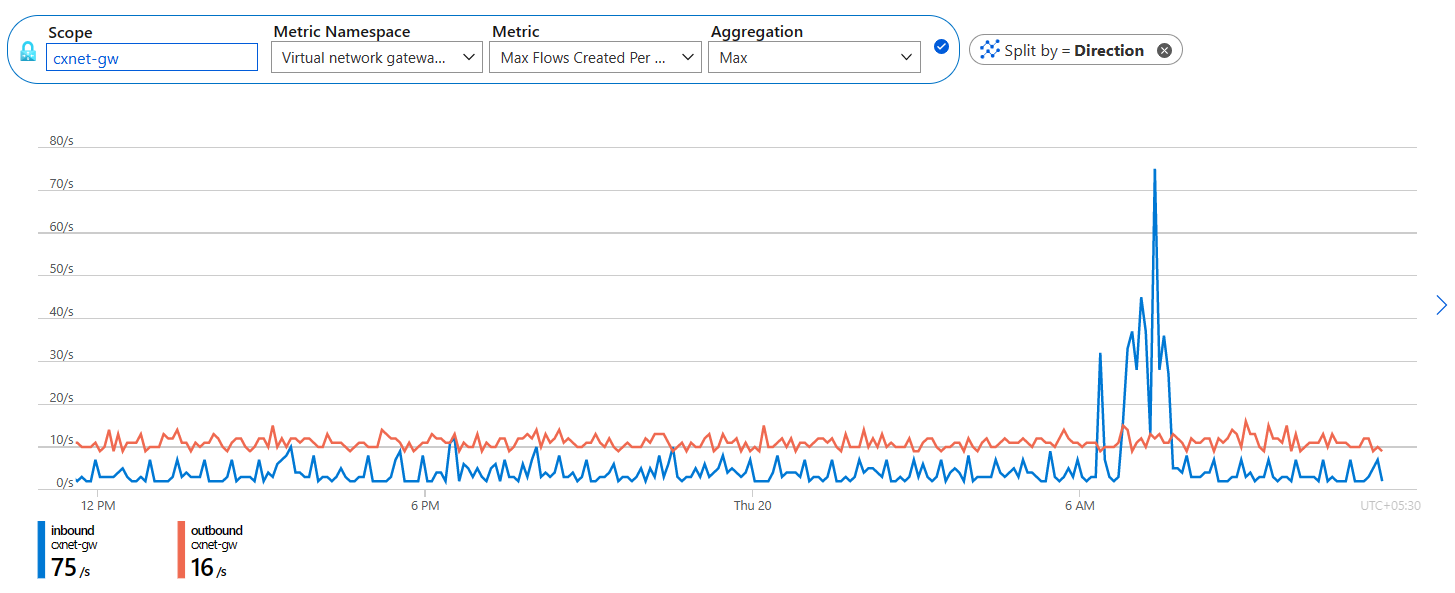1455x593 pixels.
Task: Click the Thu 20 axis label
Action: pos(752,506)
